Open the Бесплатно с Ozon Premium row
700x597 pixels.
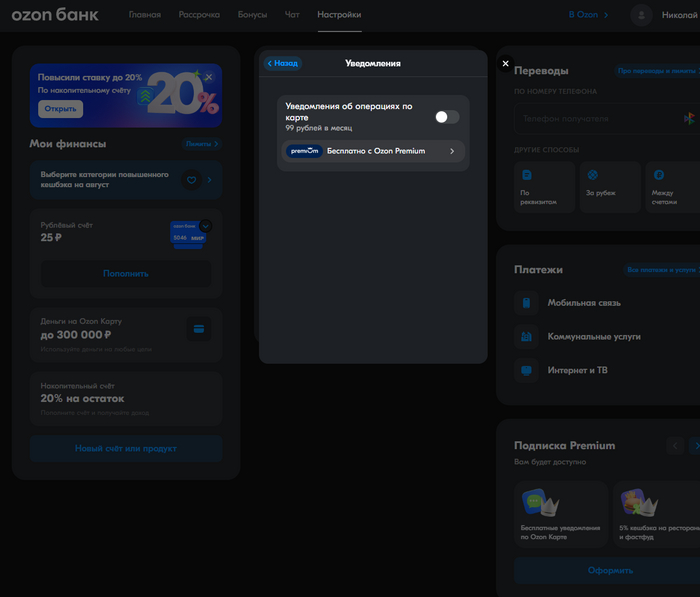tap(373, 151)
